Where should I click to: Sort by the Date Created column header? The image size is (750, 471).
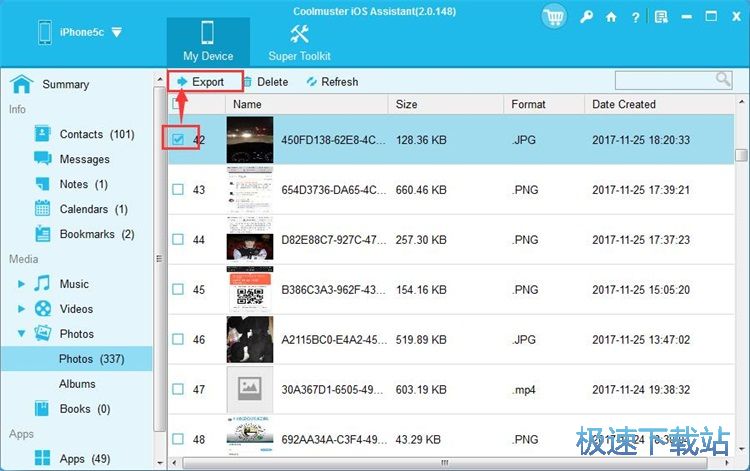pyautogui.click(x=659, y=104)
